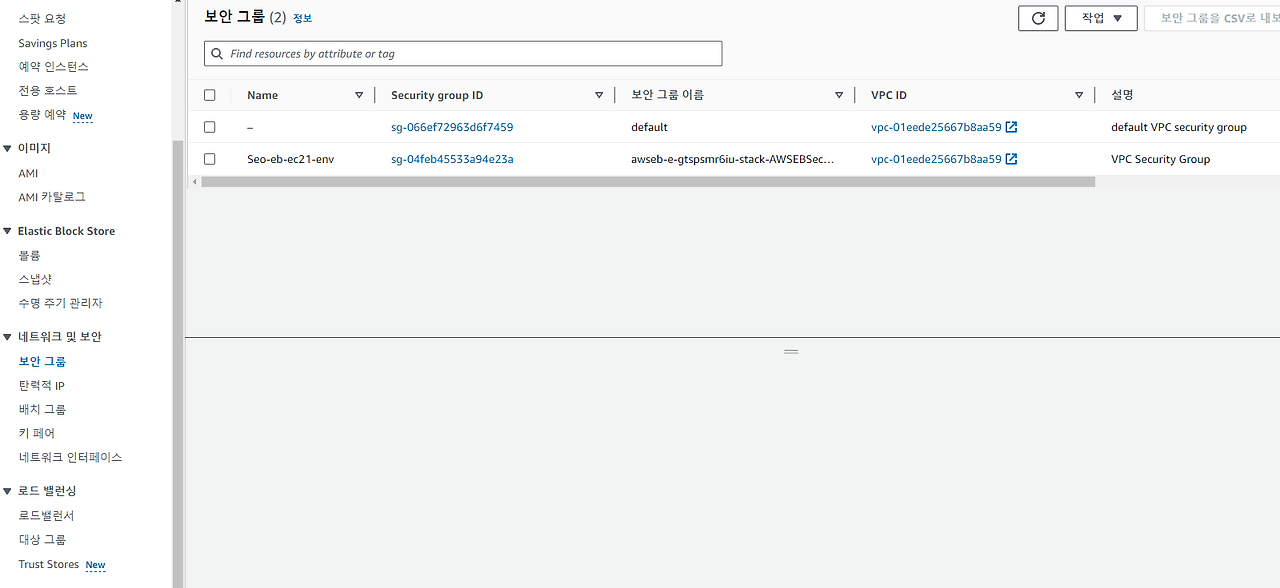Check the default security group row
Screen dimensions: 1280x588
[x=209, y=127]
